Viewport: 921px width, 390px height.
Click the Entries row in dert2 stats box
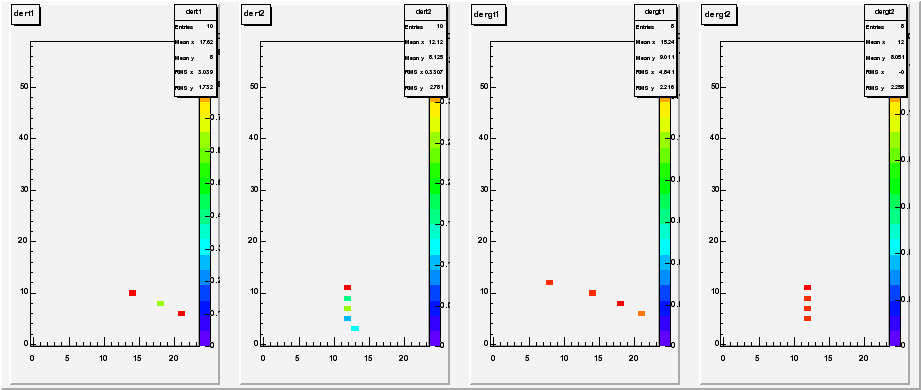pyautogui.click(x=425, y=26)
